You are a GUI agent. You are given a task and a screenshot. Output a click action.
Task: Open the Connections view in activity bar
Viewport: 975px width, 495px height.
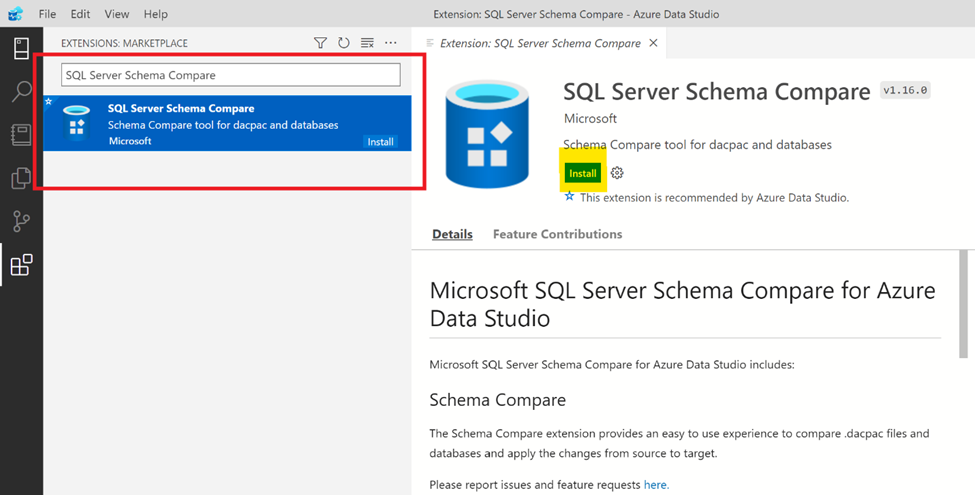(x=21, y=48)
